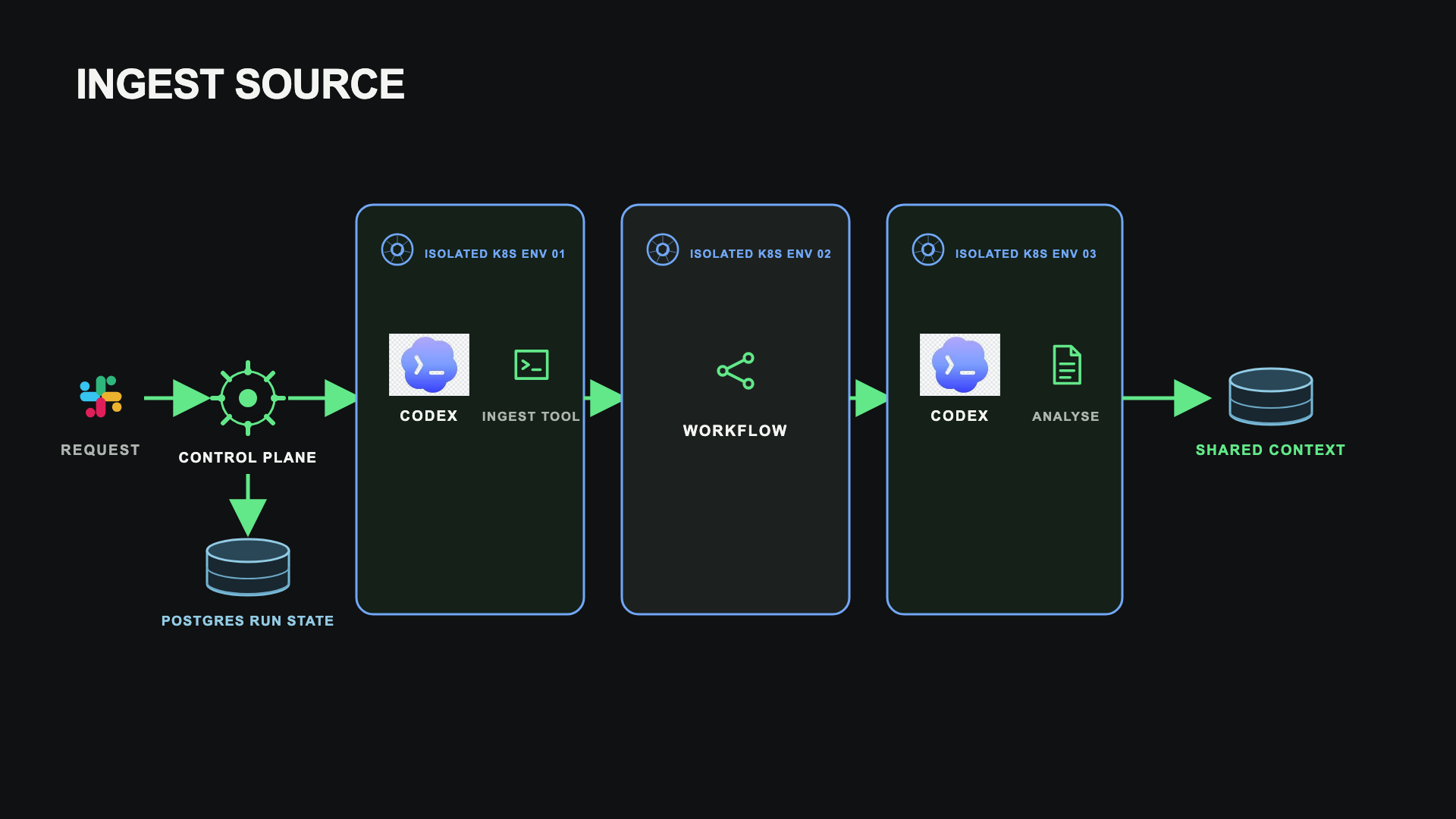Click the CODEX label in ENV 01
The image size is (1456, 819).
pyautogui.click(x=429, y=416)
